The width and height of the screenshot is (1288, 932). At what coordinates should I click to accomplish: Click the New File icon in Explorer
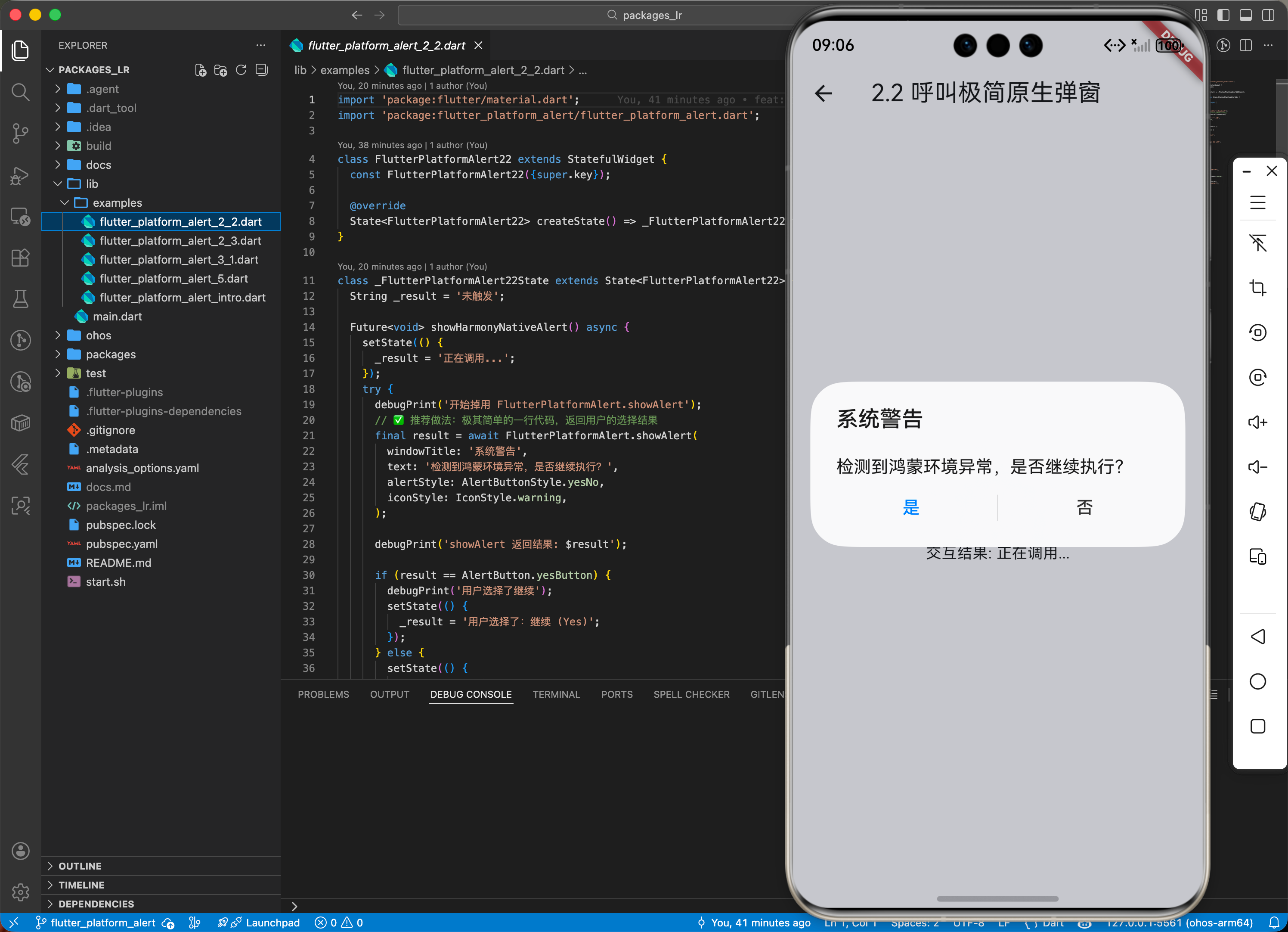point(201,70)
